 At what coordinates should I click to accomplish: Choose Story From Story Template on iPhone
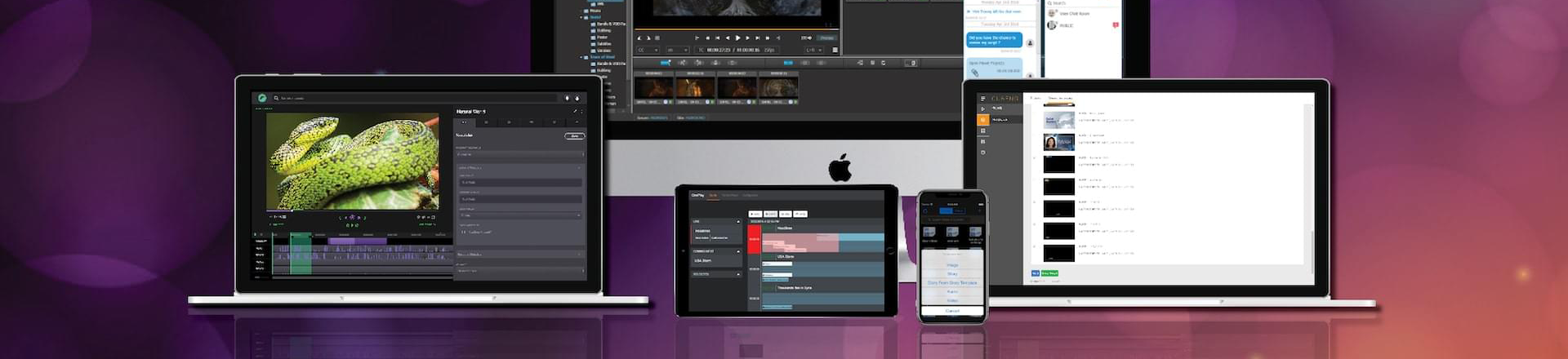click(952, 283)
